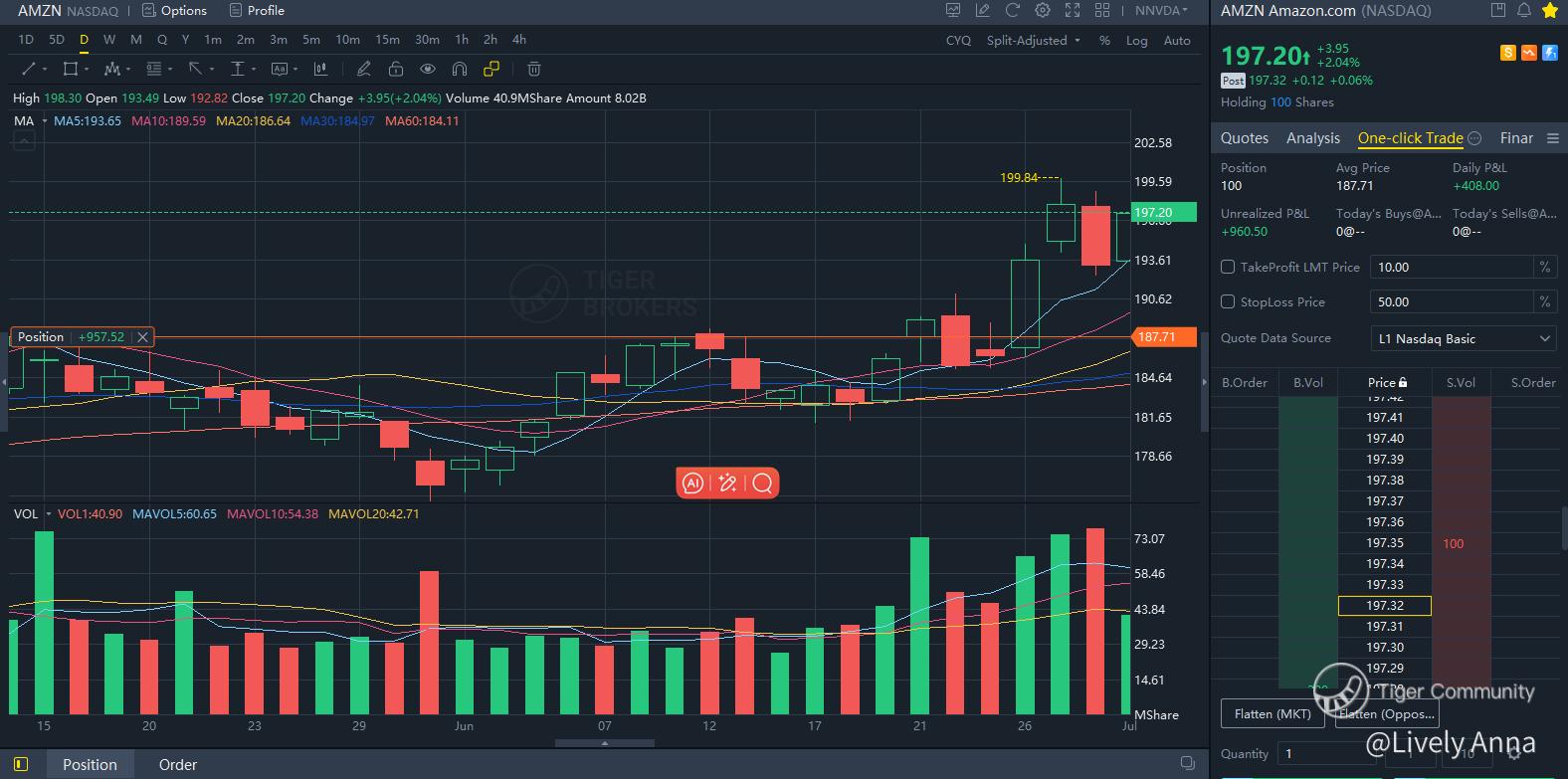Select the 4h timeframe
Image resolution: width=1568 pixels, height=779 pixels.
click(x=519, y=40)
